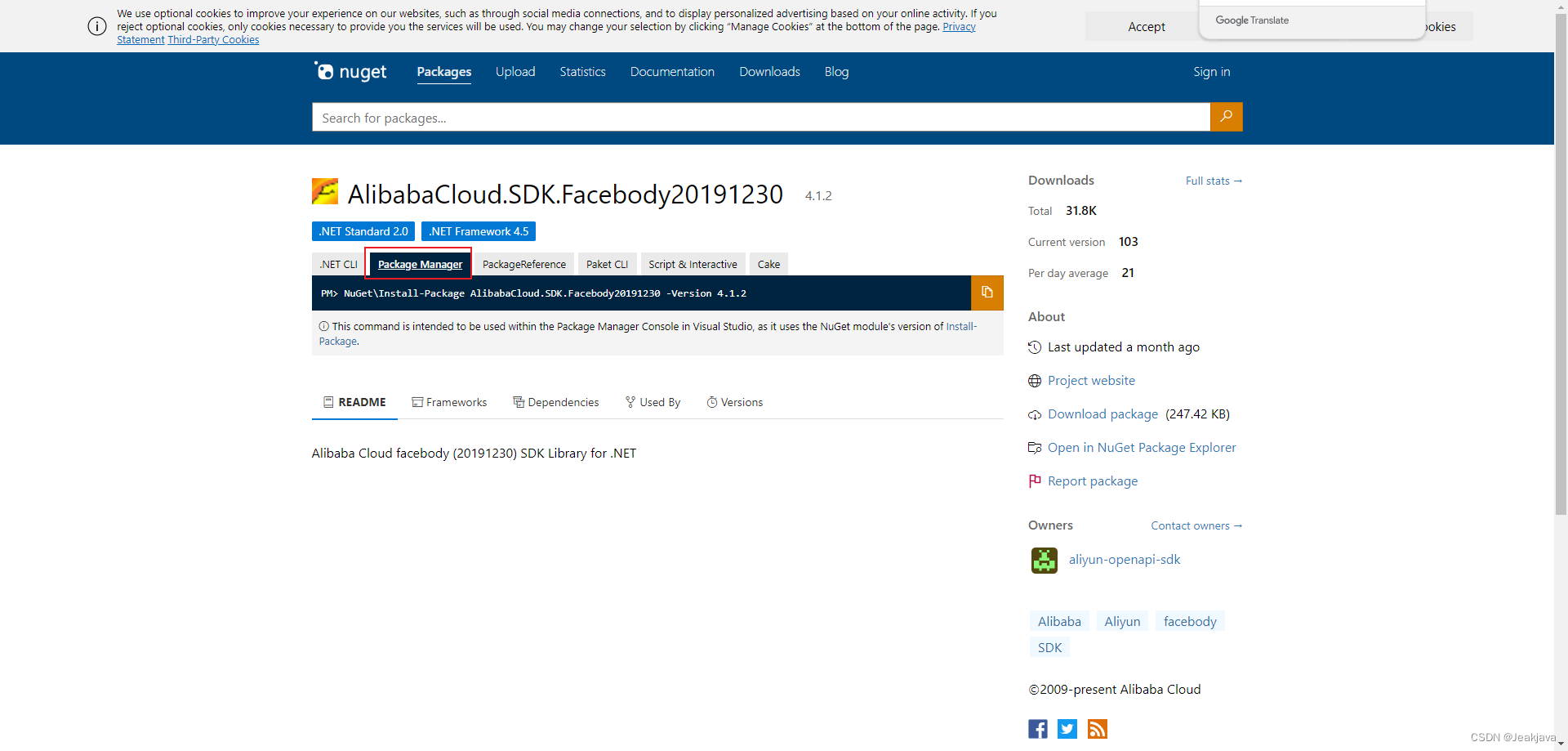This screenshot has height=751, width=1568.
Task: Click the cloud download icon
Action: (1035, 414)
